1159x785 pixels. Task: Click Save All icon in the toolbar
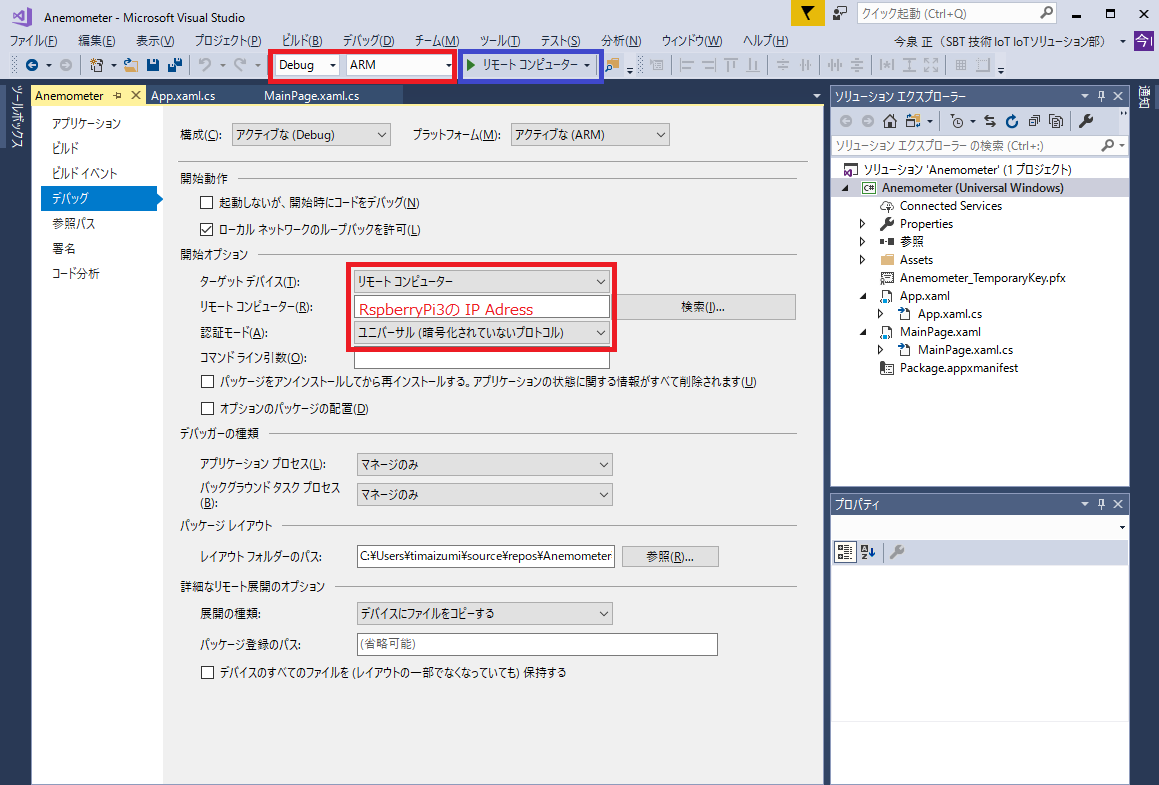tap(175, 65)
